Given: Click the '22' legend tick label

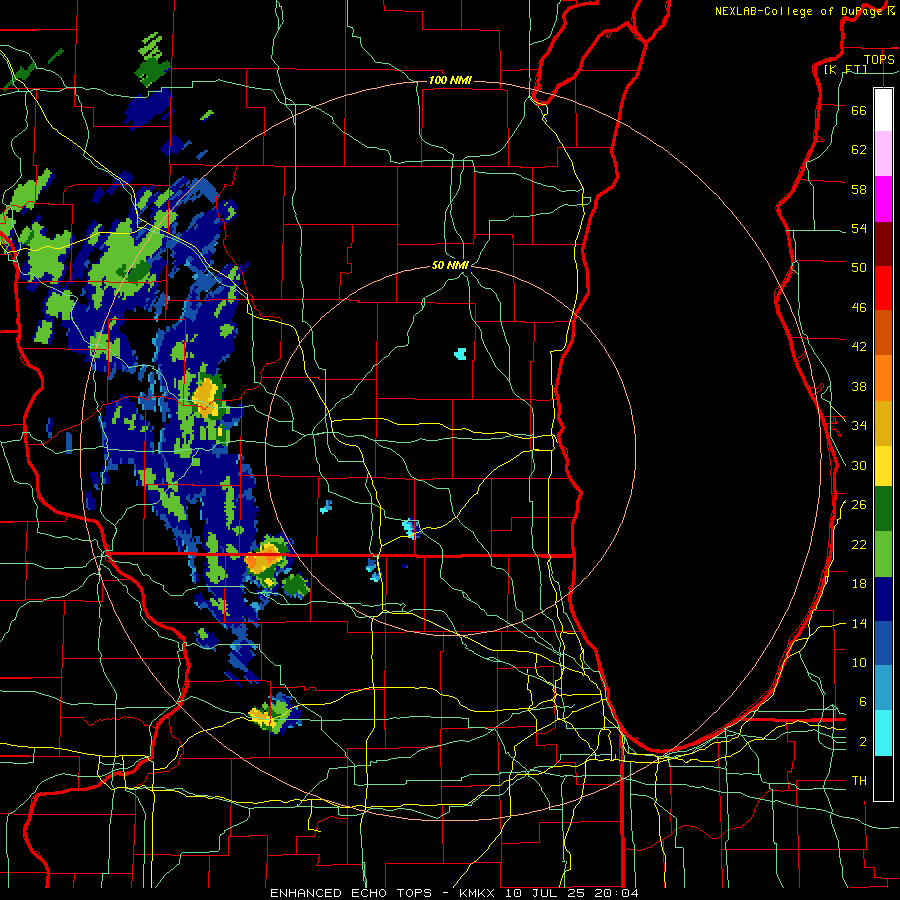Looking at the screenshot, I should 859,545.
